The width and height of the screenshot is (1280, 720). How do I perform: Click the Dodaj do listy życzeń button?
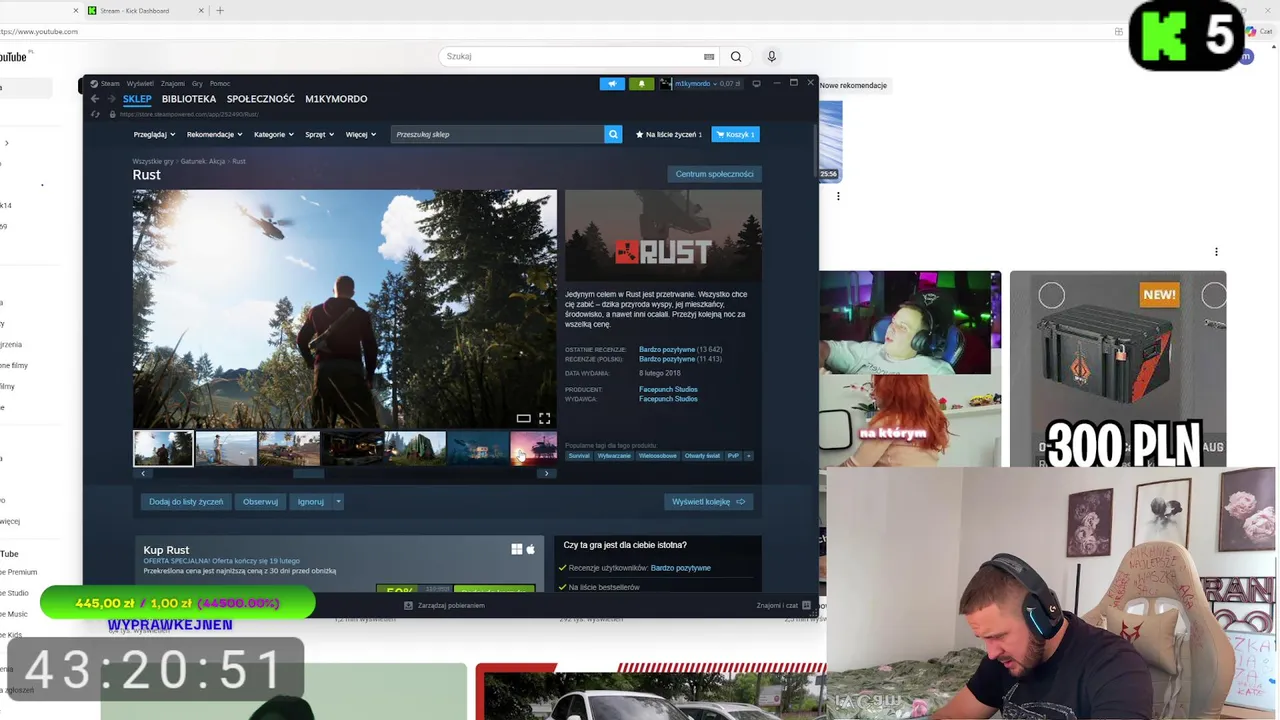(186, 502)
